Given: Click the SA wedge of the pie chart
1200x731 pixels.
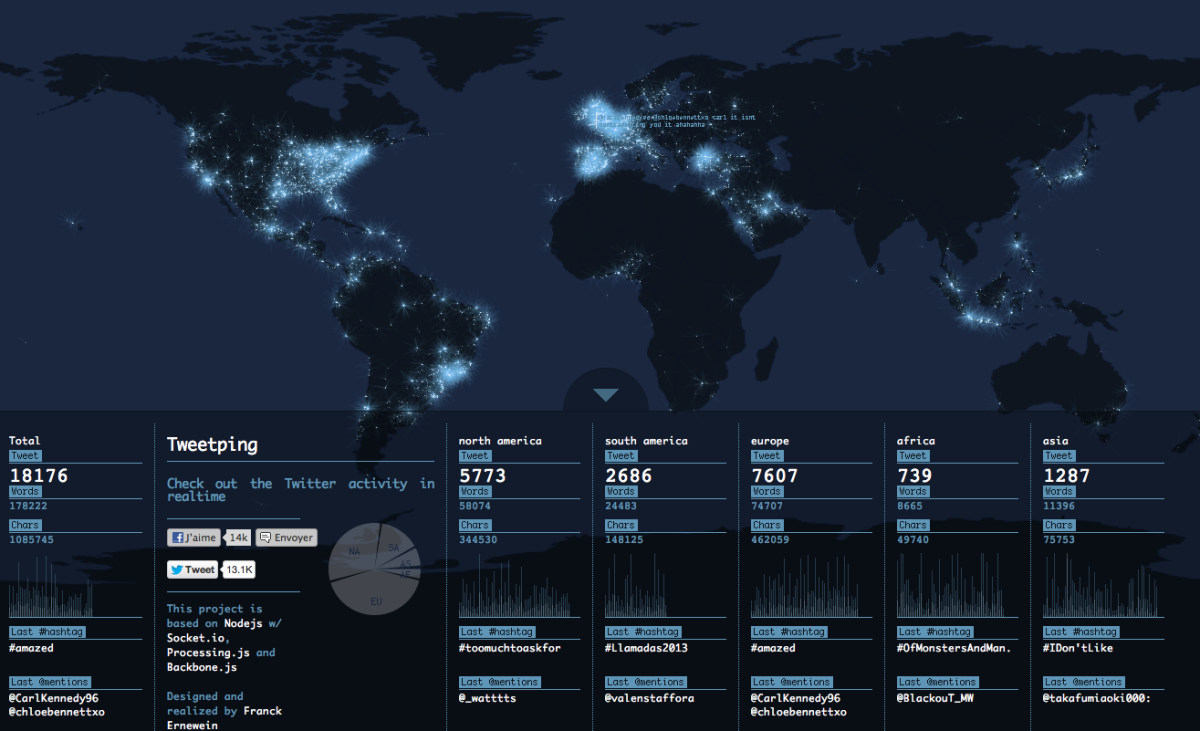Looking at the screenshot, I should pos(393,548).
